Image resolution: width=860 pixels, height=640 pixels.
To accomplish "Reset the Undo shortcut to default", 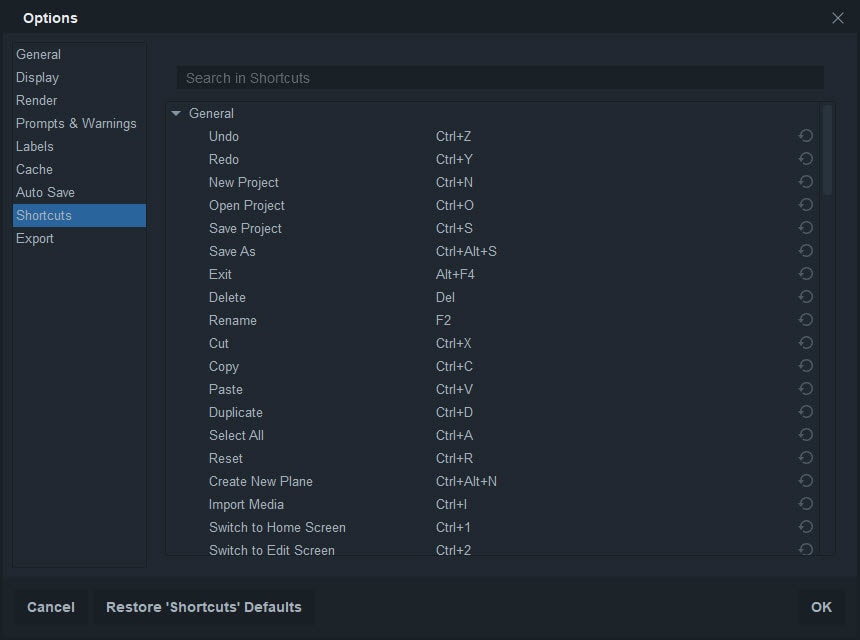I will 806,136.
